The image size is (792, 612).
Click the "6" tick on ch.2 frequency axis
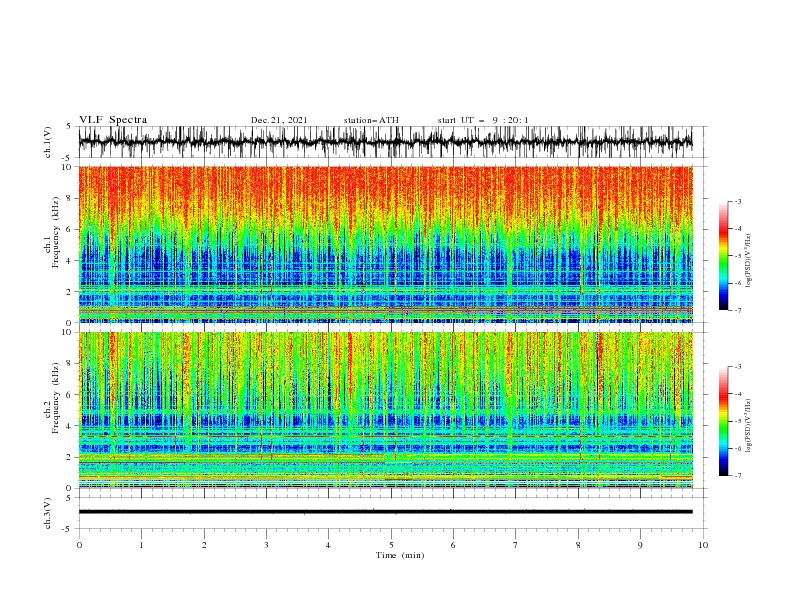(70, 395)
